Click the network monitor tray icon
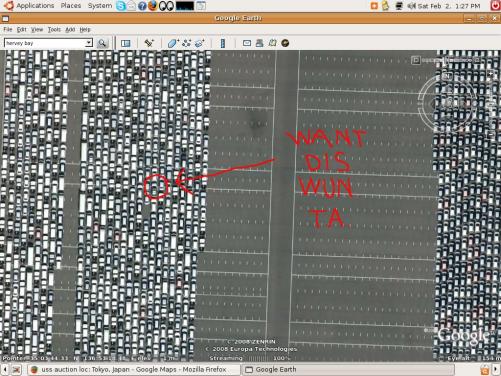This screenshot has width=501, height=376. (399, 6)
